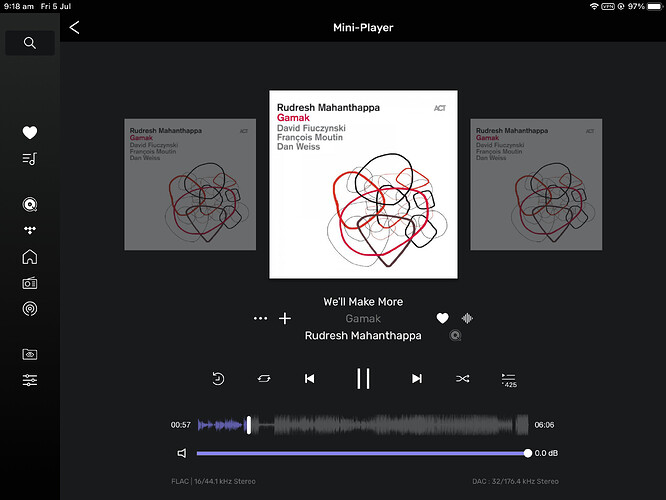Toggle favorite heart for We'll Make More
666x500 pixels.
coord(443,318)
